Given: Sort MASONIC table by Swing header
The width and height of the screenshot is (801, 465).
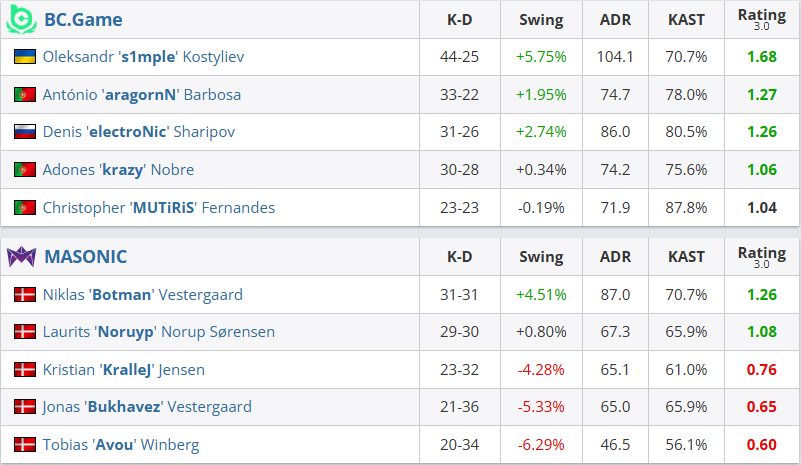Looking at the screenshot, I should coord(541,257).
